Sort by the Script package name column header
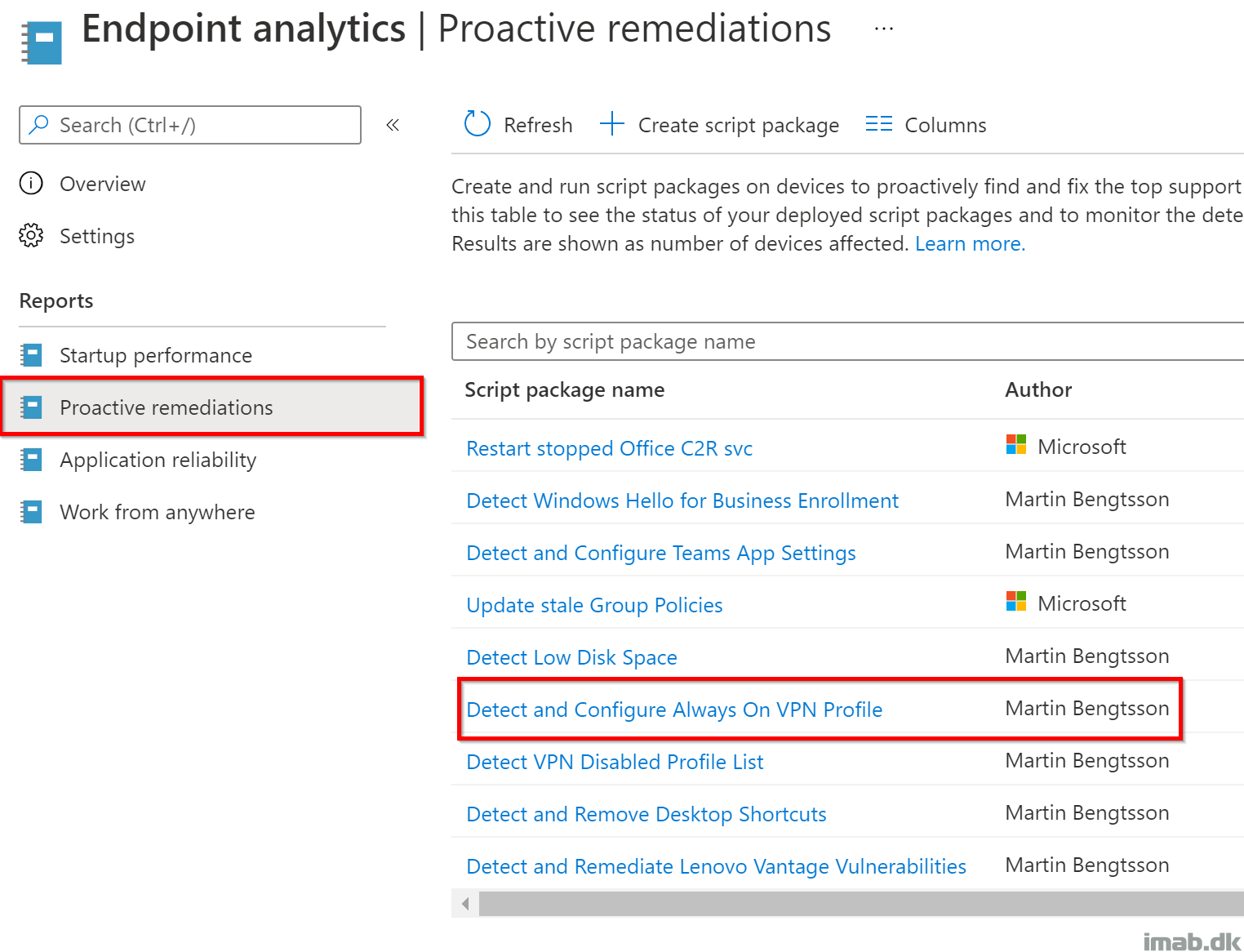 [565, 389]
